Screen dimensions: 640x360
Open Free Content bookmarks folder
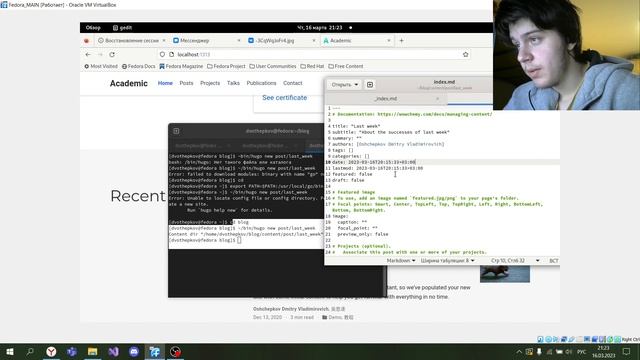point(346,66)
